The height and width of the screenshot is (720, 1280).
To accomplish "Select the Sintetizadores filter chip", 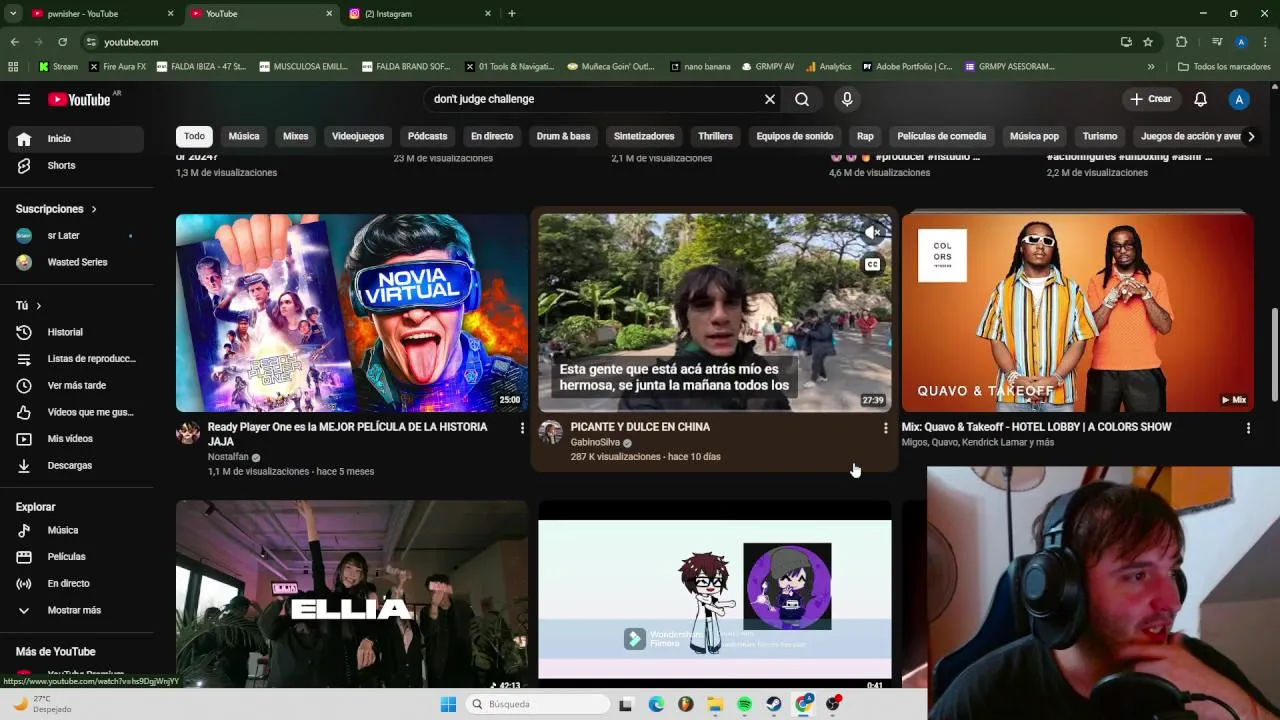I will click(x=644, y=136).
